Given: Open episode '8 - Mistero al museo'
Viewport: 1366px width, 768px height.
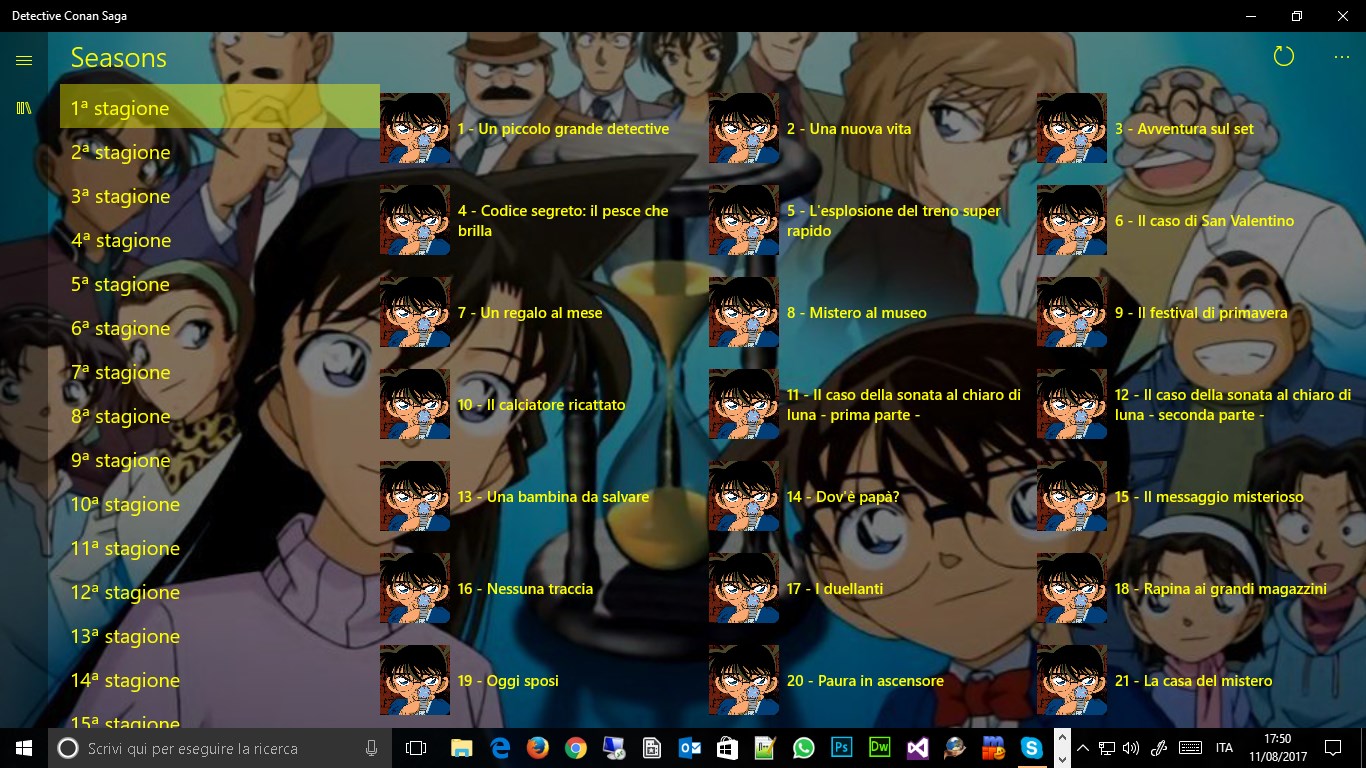Looking at the screenshot, I should point(869,312).
